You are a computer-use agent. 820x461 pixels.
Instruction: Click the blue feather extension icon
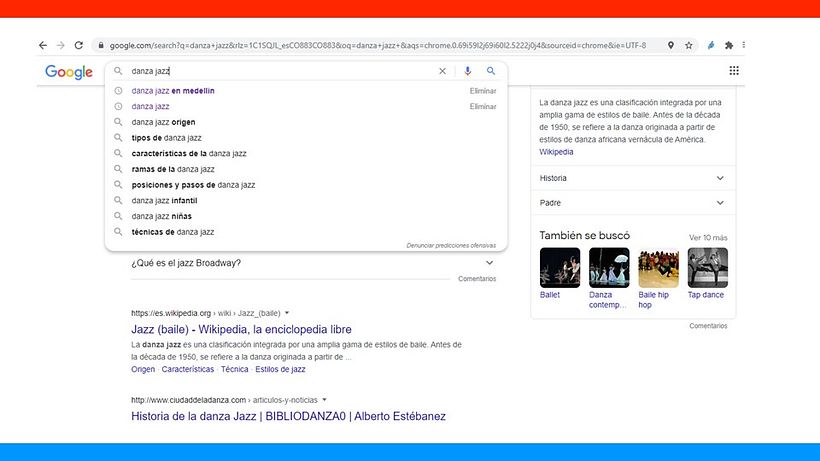point(711,45)
